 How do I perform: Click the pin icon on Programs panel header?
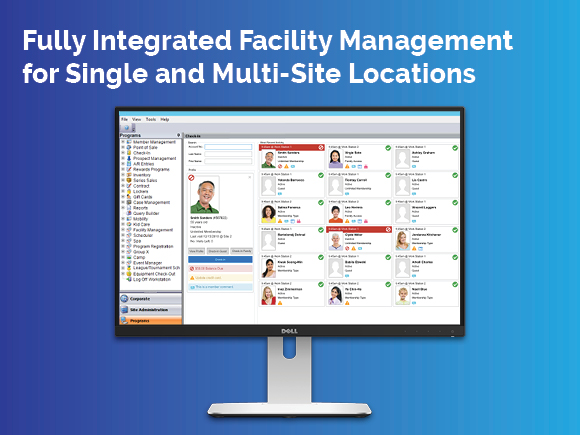tap(178, 135)
